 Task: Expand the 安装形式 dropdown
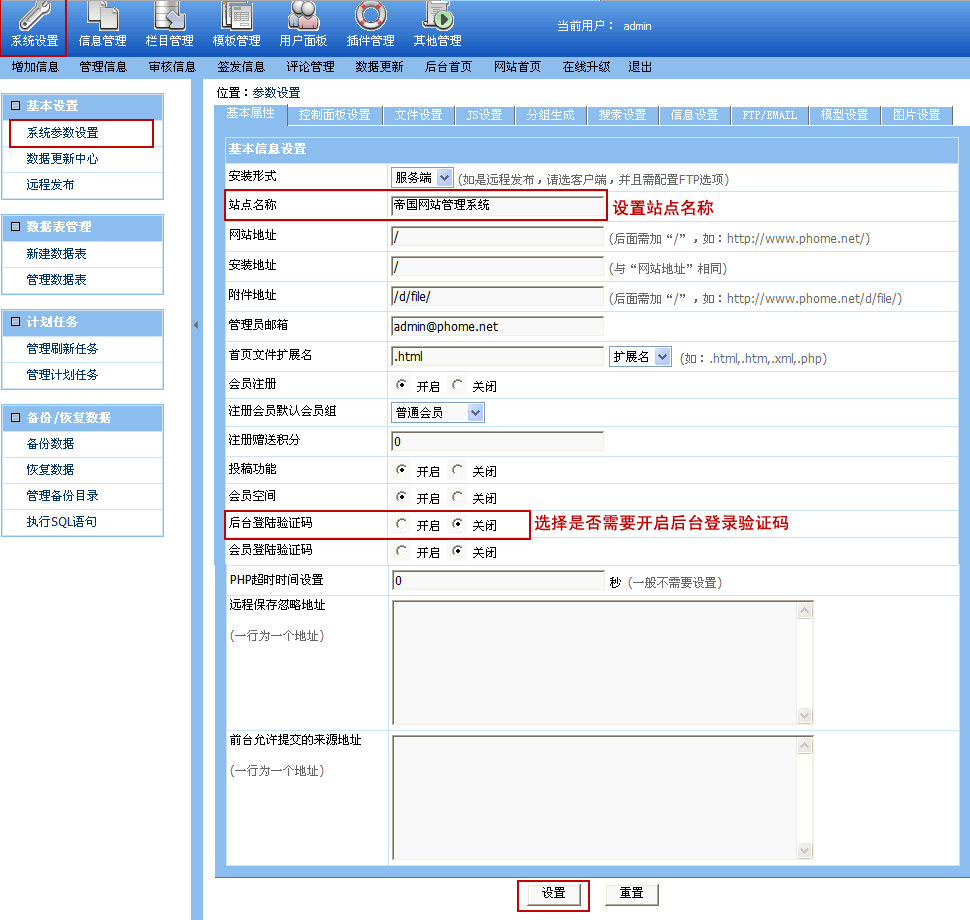pyautogui.click(x=444, y=177)
